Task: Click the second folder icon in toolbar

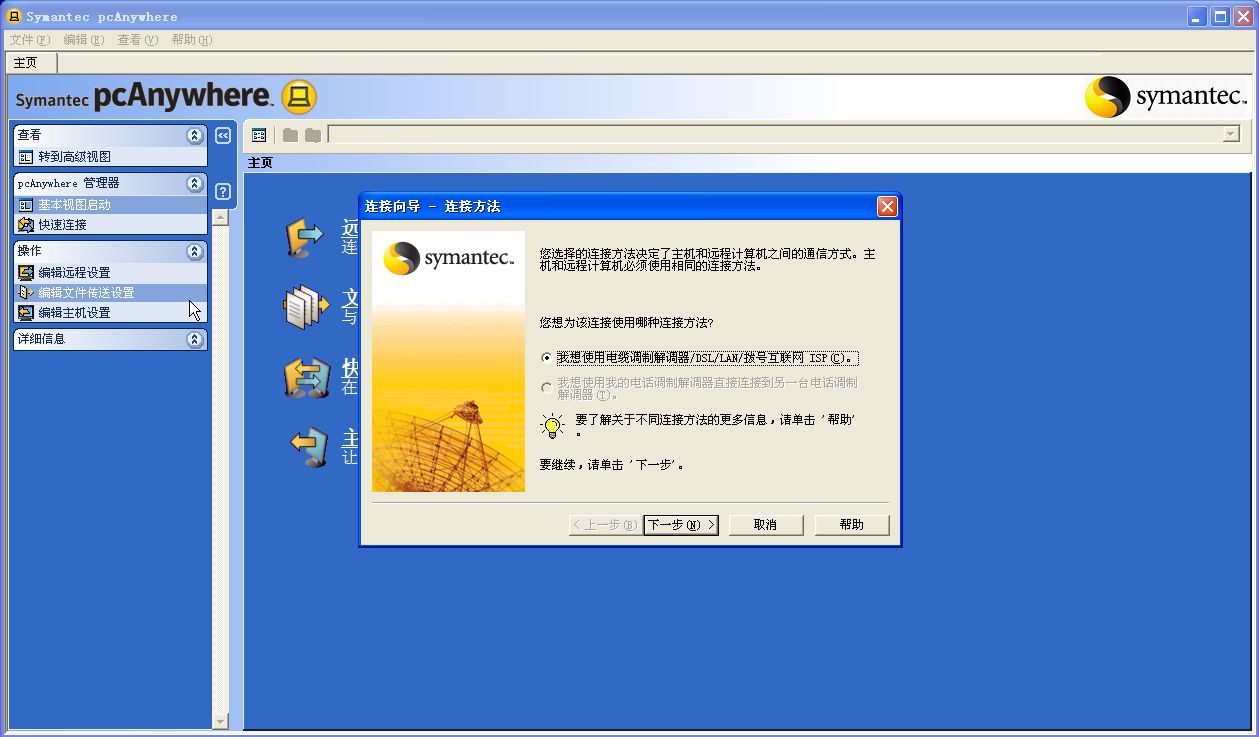Action: 313,135
